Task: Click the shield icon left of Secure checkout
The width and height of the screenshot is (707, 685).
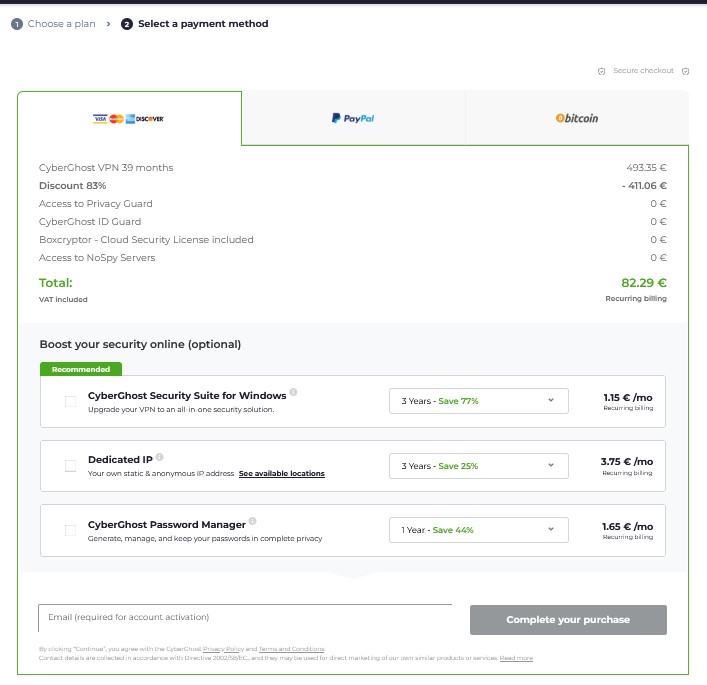Action: pyautogui.click(x=601, y=71)
